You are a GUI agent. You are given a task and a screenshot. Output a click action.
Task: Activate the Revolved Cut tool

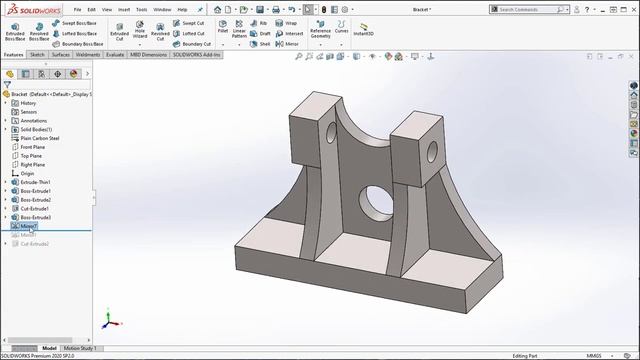[x=160, y=31]
